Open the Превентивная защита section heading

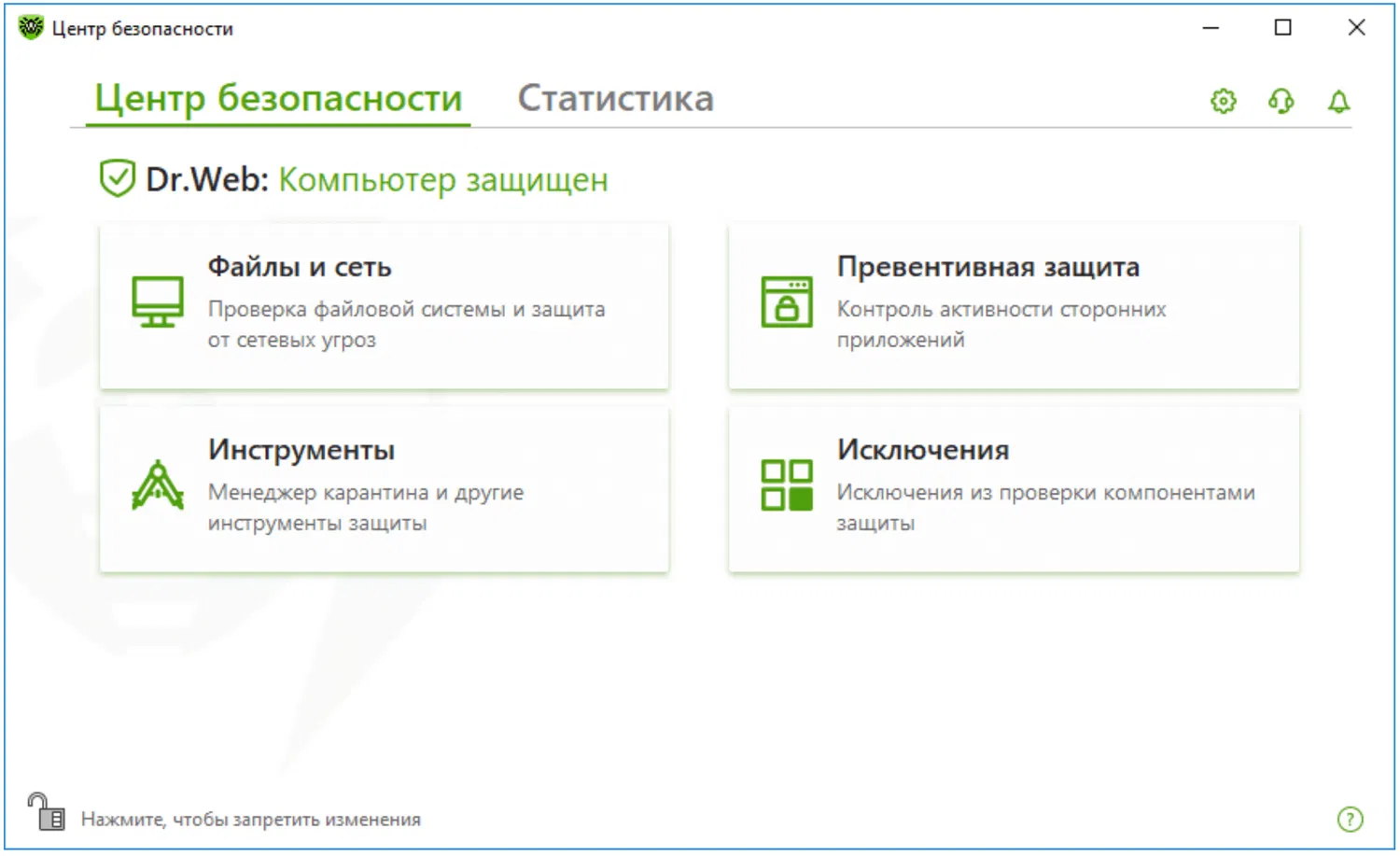988,267
